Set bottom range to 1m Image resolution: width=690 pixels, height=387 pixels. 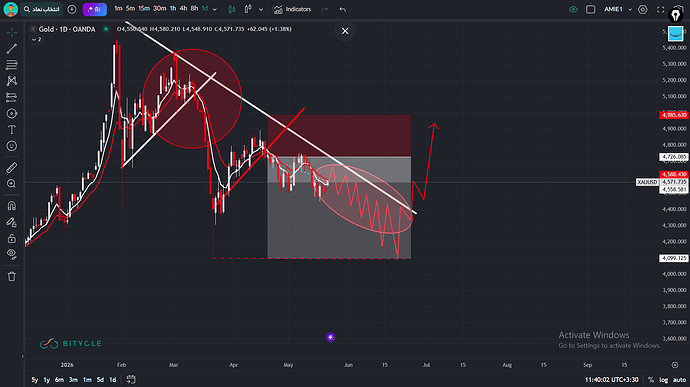click(x=88, y=380)
